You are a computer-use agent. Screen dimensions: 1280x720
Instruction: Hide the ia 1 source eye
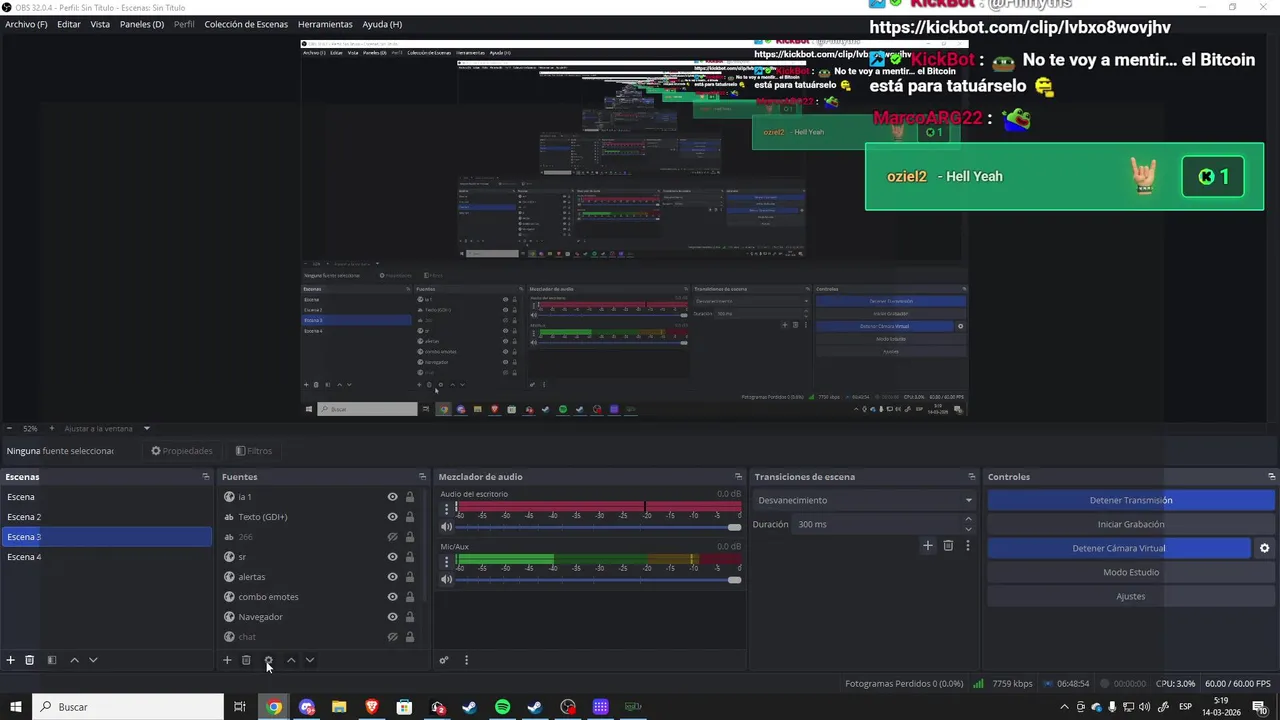click(392, 497)
